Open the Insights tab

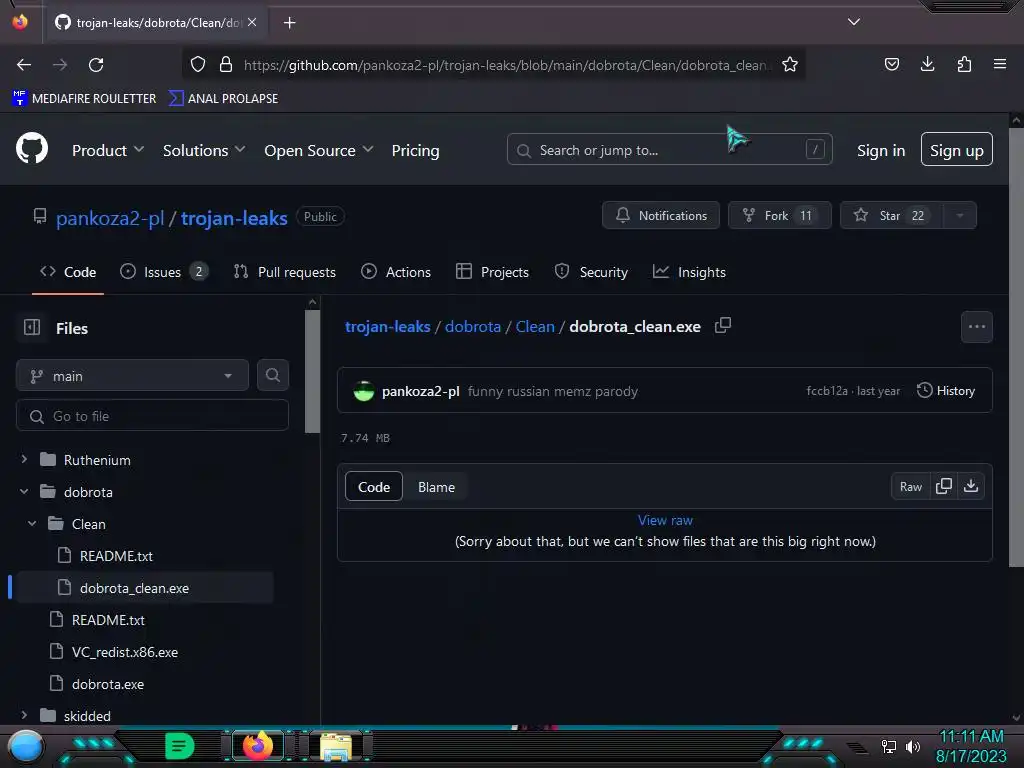(689, 272)
